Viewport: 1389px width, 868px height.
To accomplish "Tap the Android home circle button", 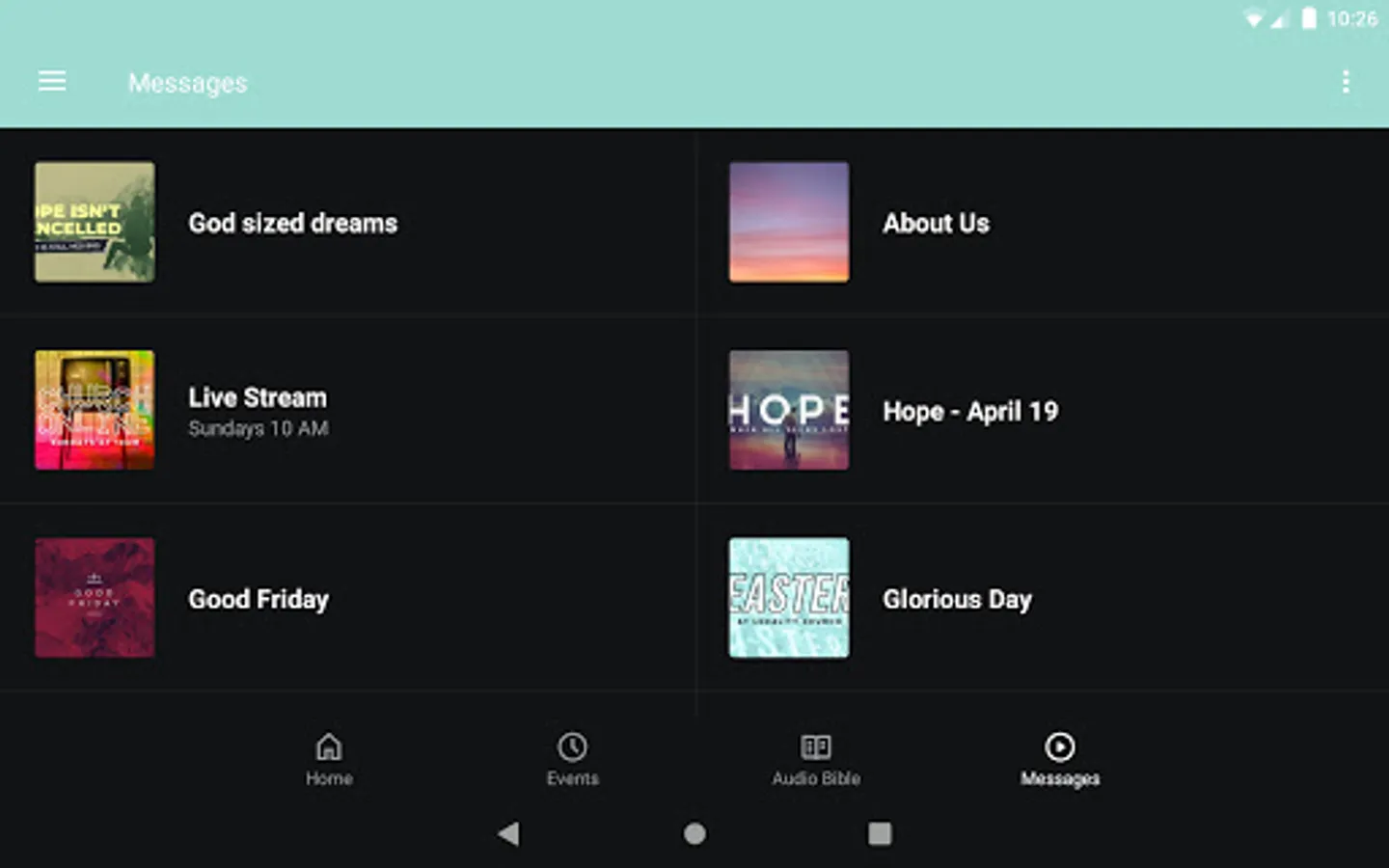I will tap(694, 833).
